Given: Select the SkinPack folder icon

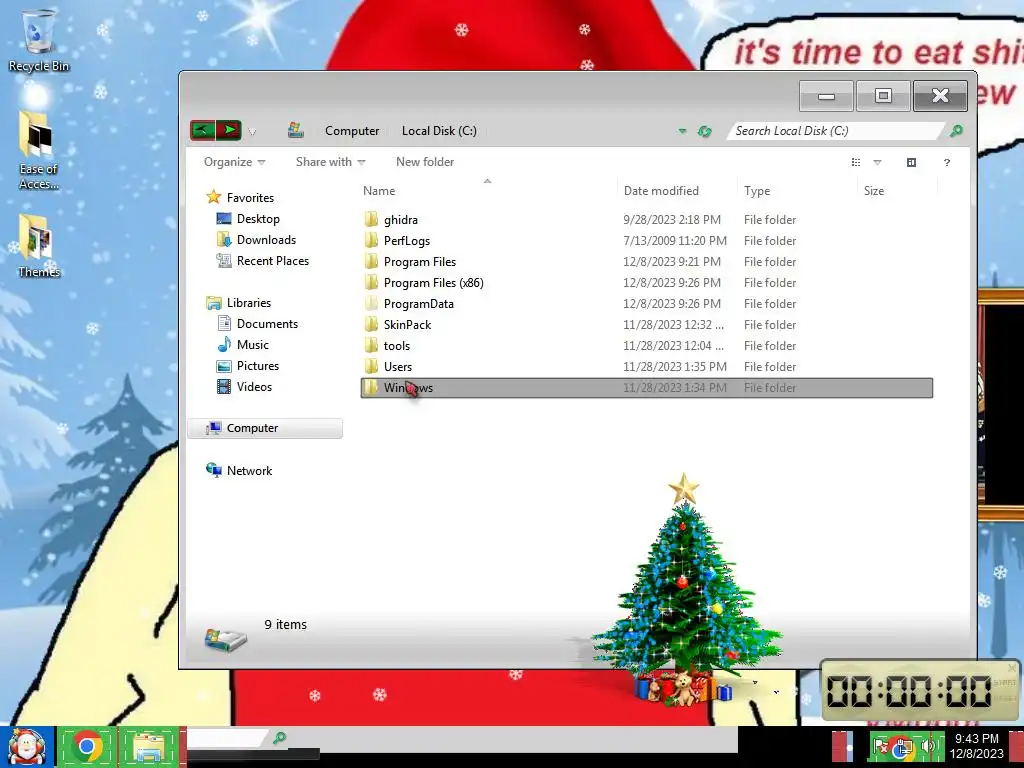Looking at the screenshot, I should pos(371,325).
